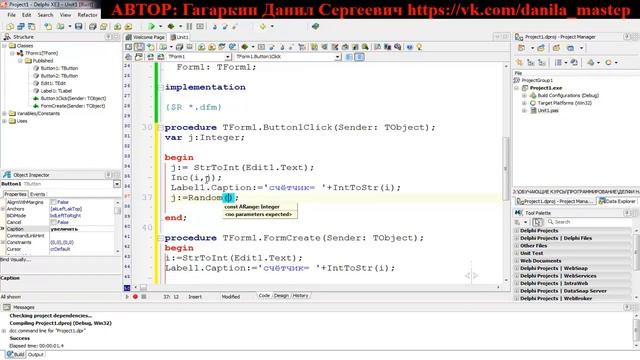Image resolution: width=640 pixels, height=360 pixels.
Task: Toggle the Cancel False checkbox
Action: point(53,222)
